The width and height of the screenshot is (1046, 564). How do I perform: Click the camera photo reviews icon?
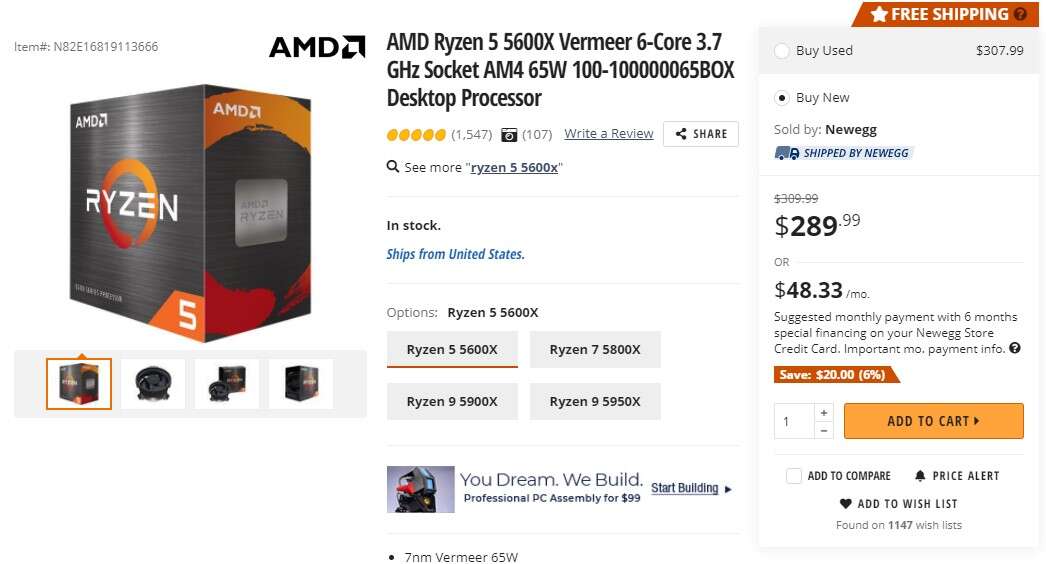point(510,134)
